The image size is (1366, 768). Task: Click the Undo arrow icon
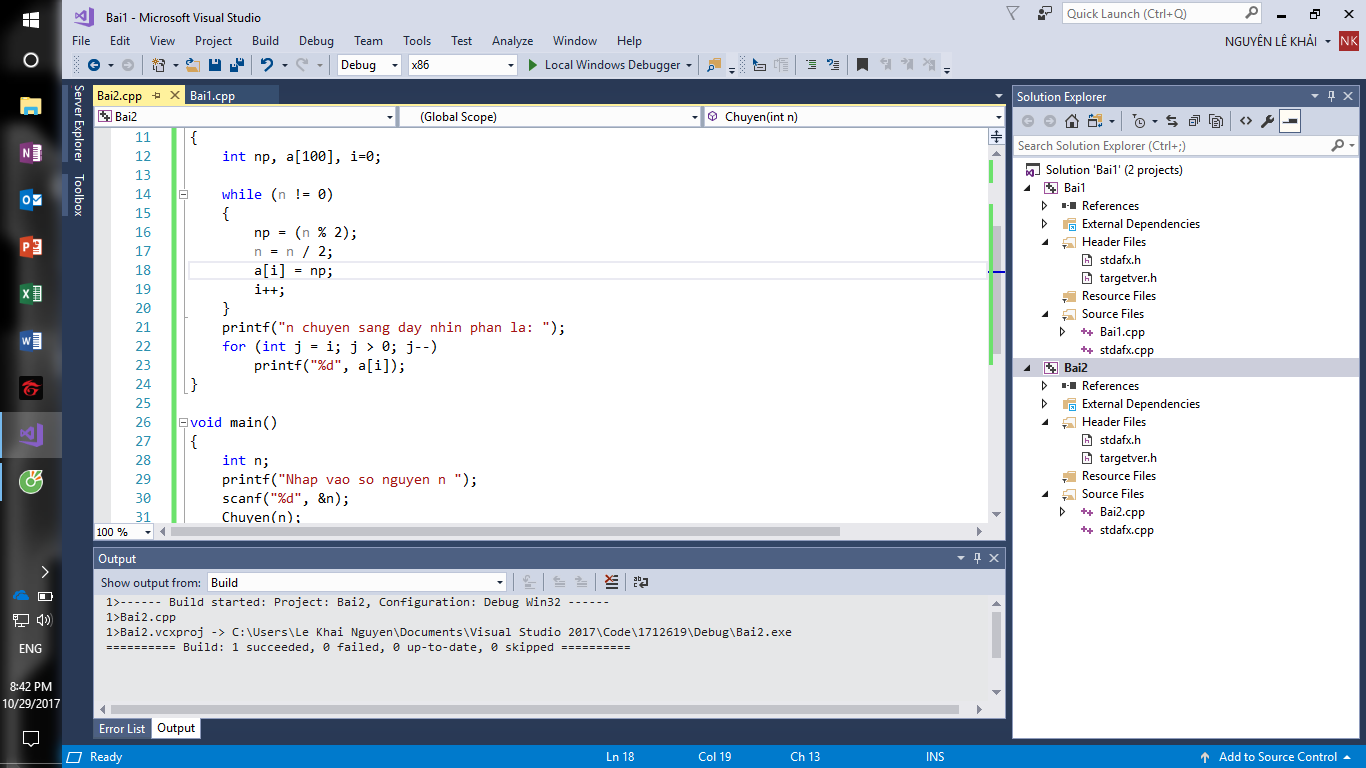click(x=266, y=65)
